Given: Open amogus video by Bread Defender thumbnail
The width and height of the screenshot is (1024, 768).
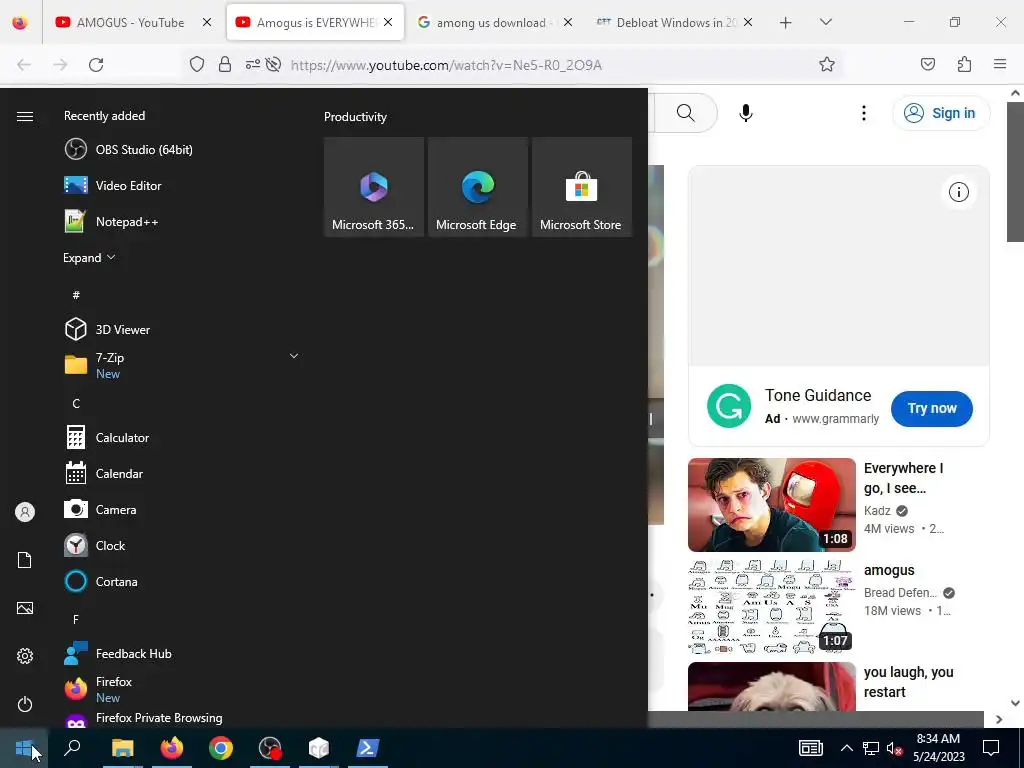Looking at the screenshot, I should 771,607.
